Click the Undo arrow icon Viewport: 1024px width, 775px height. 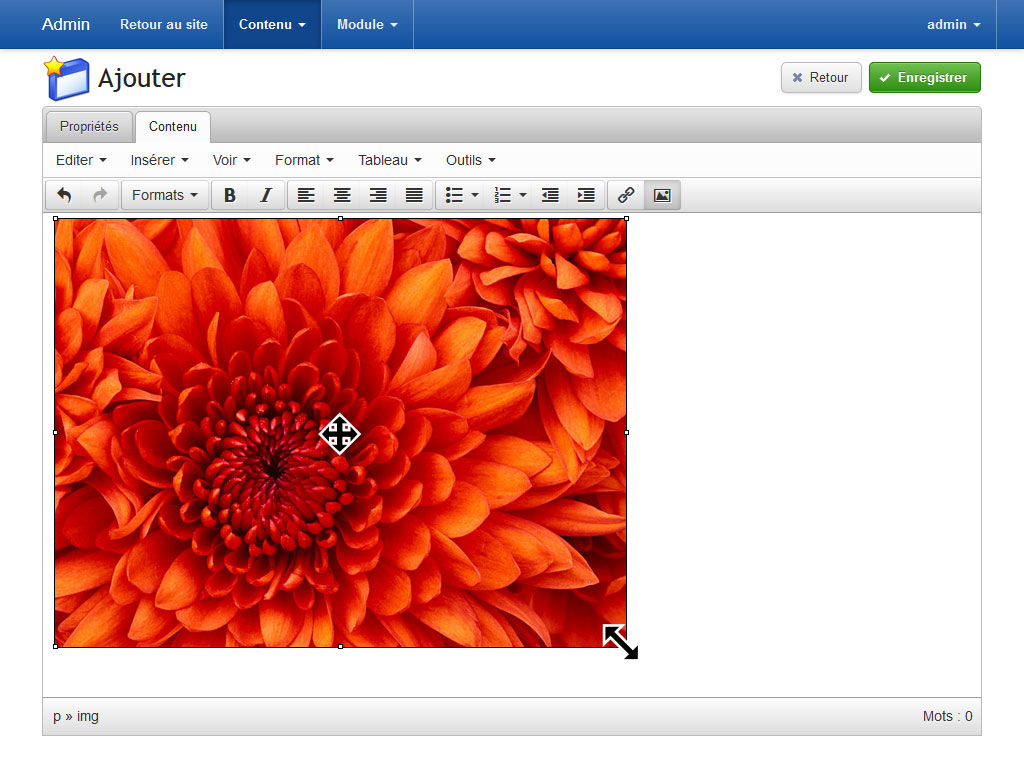tap(64, 195)
